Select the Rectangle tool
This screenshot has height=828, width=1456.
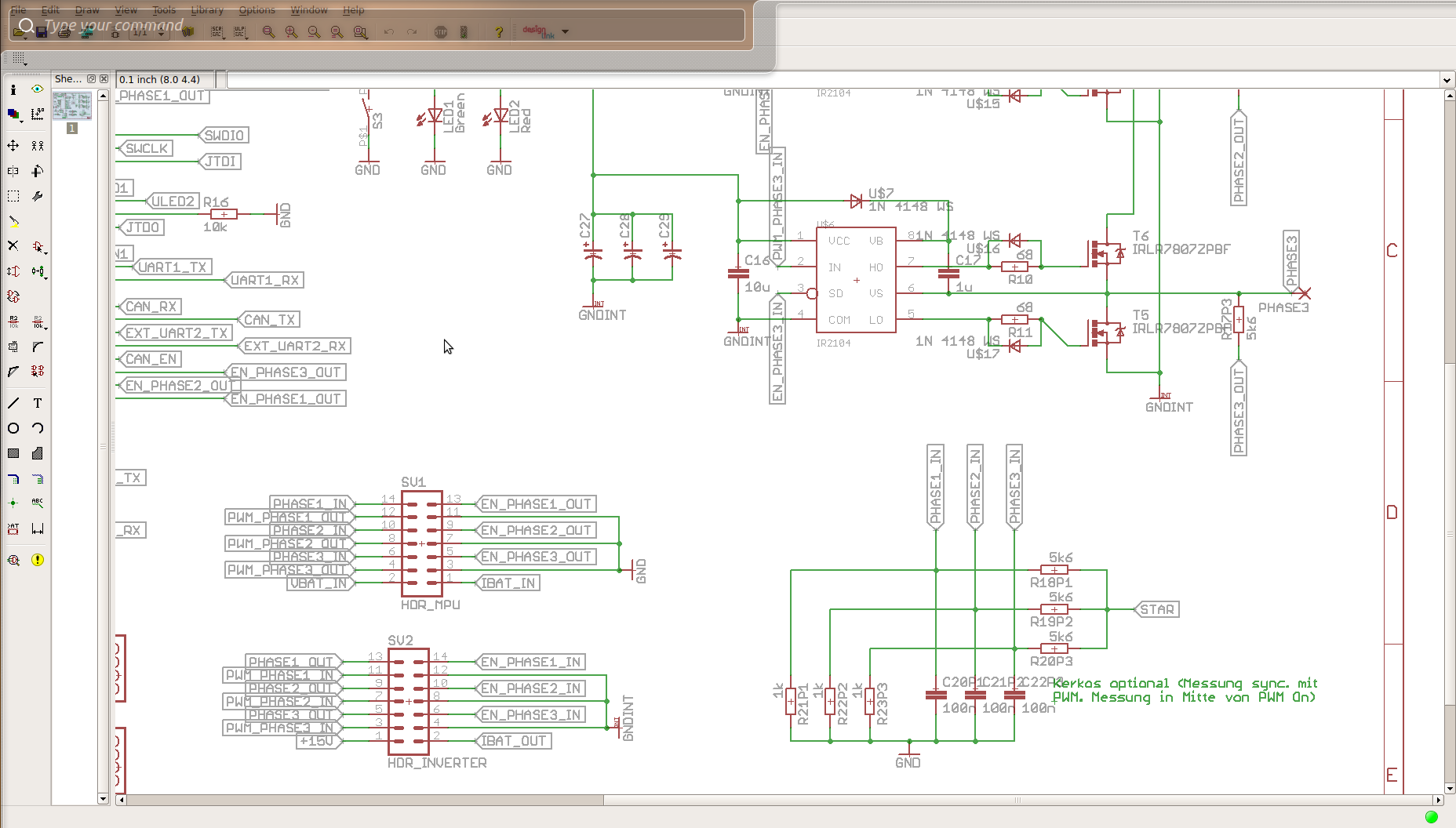pos(13,453)
